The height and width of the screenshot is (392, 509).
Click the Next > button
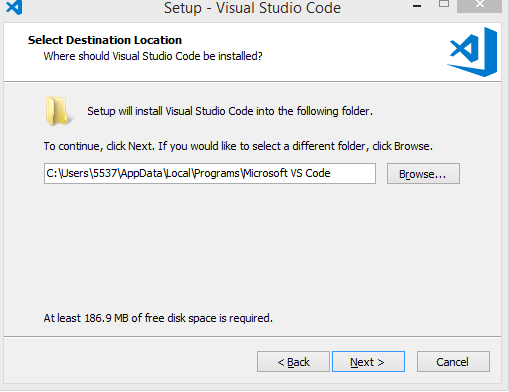pos(368,361)
